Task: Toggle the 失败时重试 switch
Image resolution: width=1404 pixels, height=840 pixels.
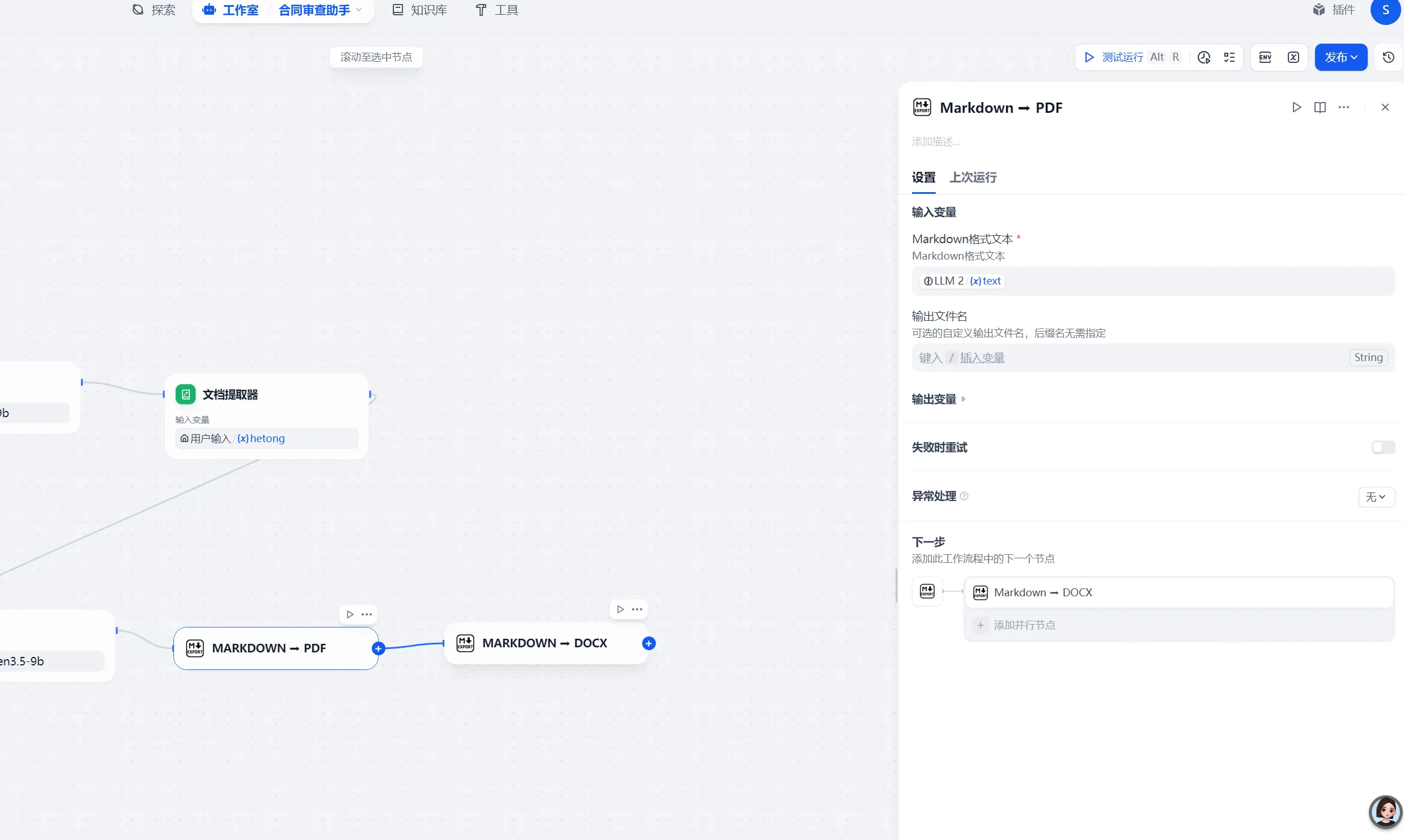Action: (1382, 447)
